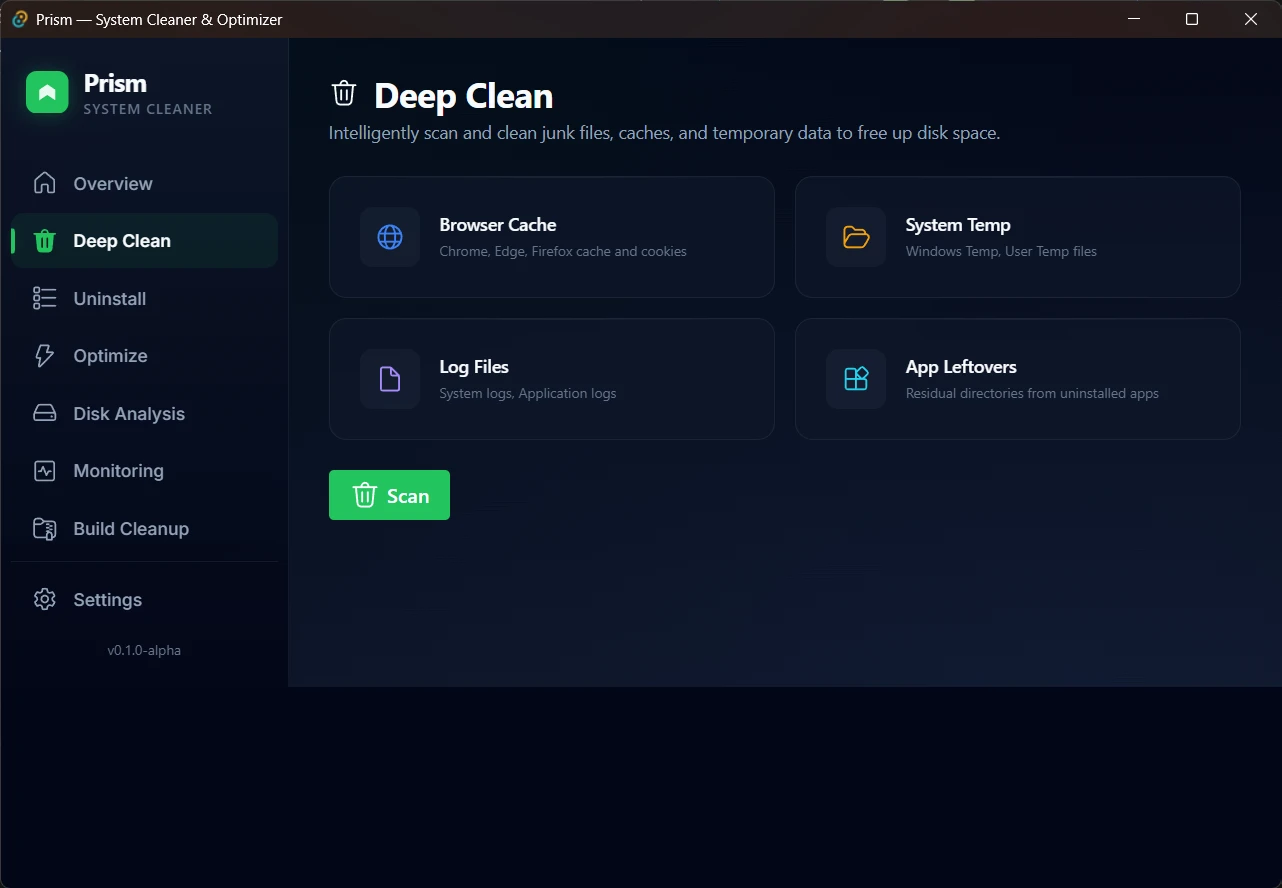Screen dimensions: 1282x888
Task: Select the Browser Cache card title
Action: tap(498, 225)
